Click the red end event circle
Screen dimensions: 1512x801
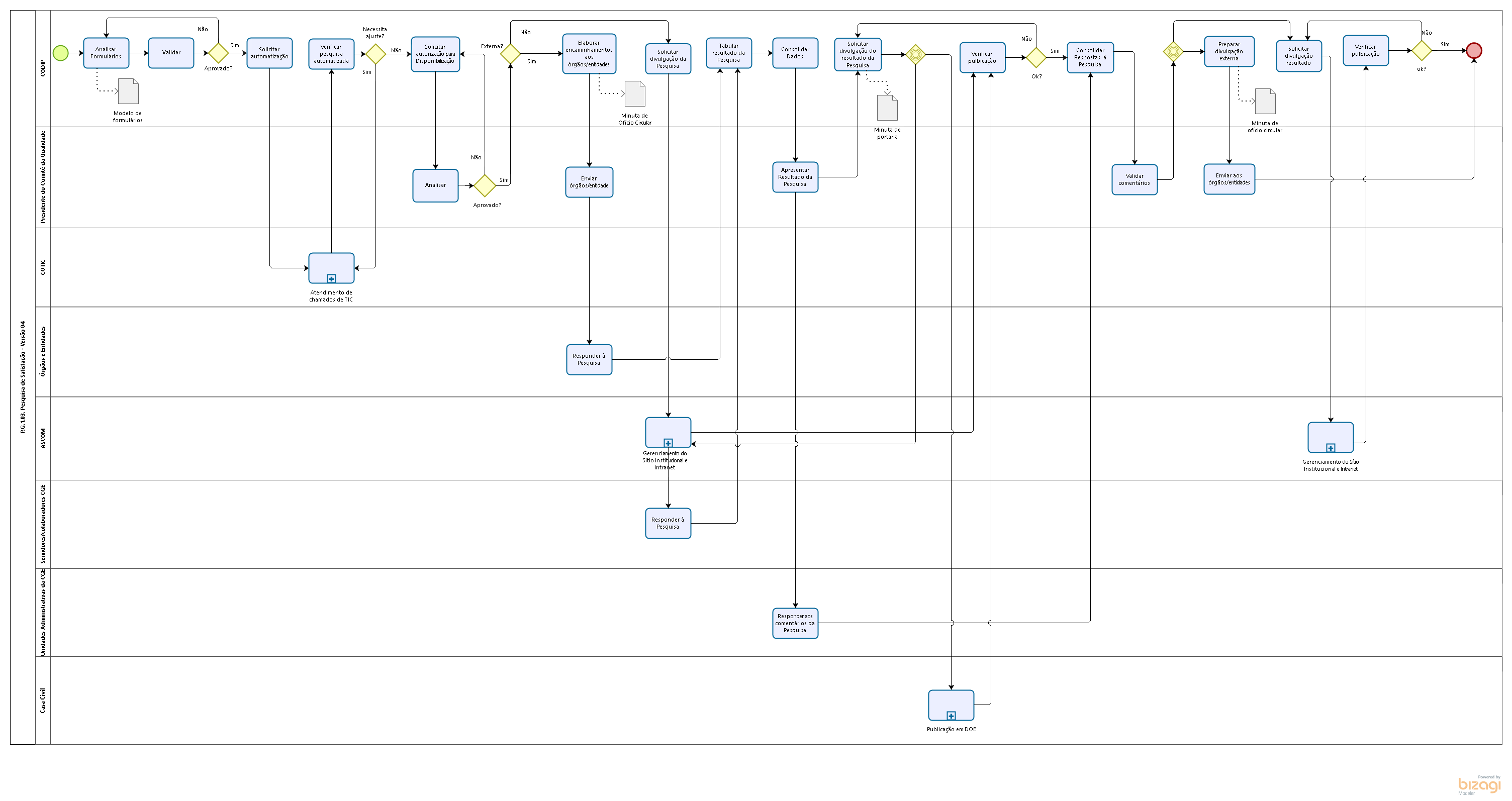(x=1473, y=50)
